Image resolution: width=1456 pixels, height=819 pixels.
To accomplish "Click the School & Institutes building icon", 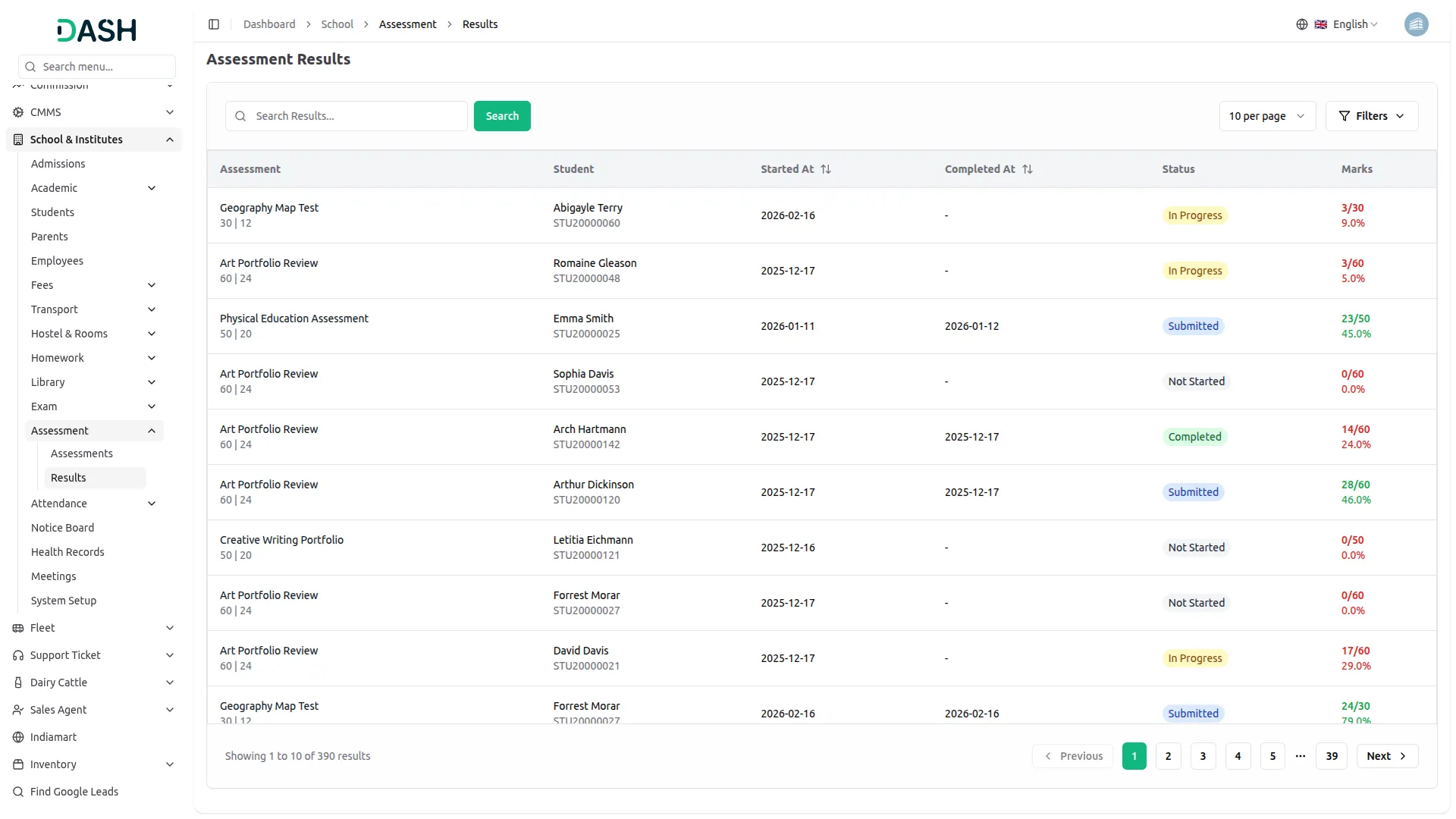I will click(x=18, y=140).
